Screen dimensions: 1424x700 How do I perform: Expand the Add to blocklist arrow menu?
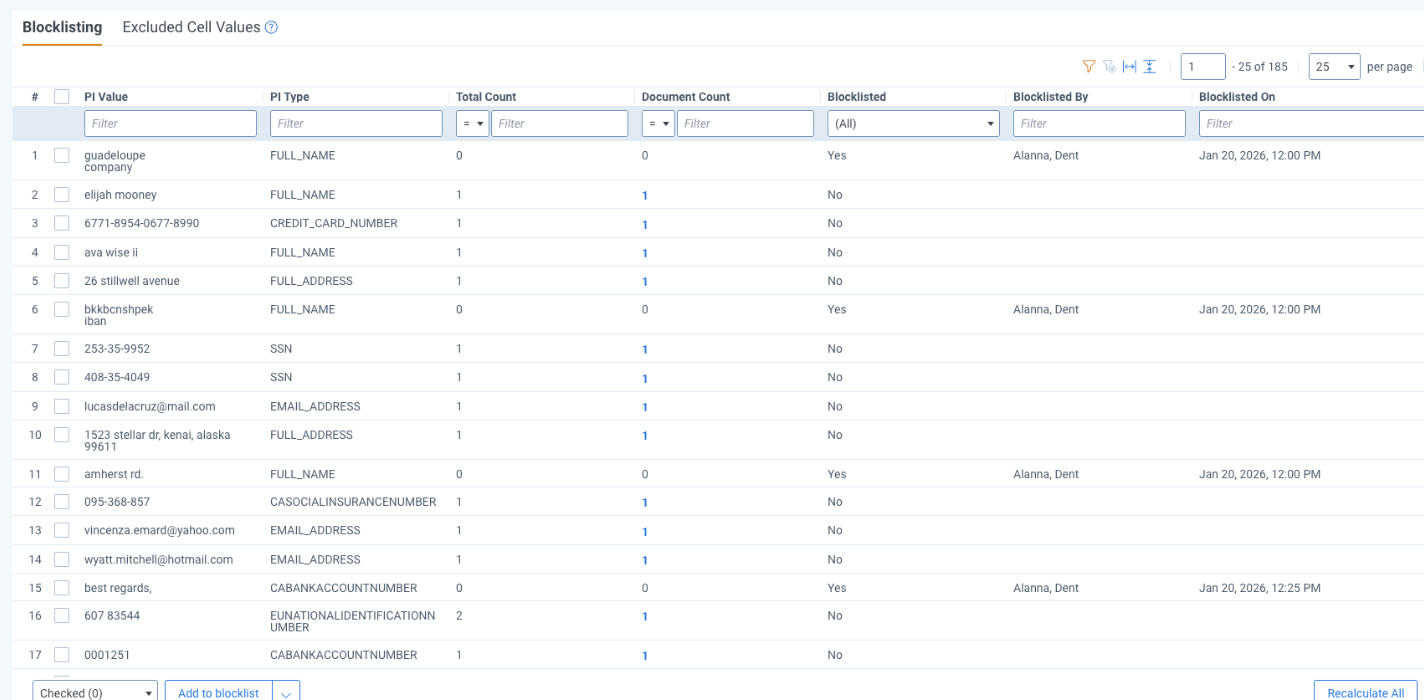[x=286, y=692]
